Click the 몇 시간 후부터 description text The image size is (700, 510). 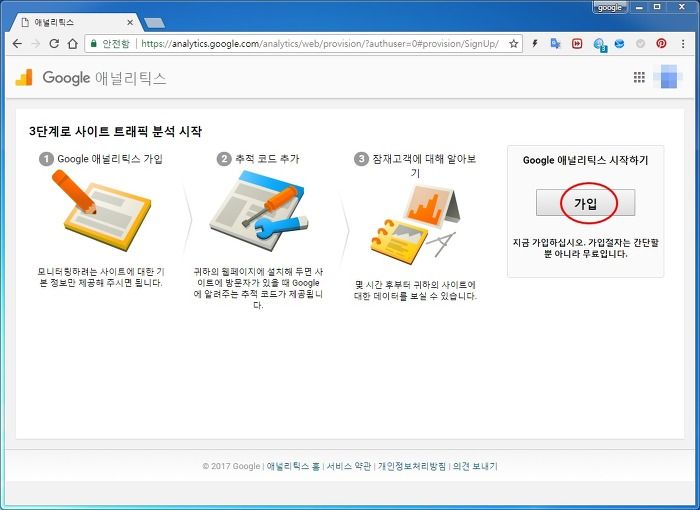click(415, 290)
